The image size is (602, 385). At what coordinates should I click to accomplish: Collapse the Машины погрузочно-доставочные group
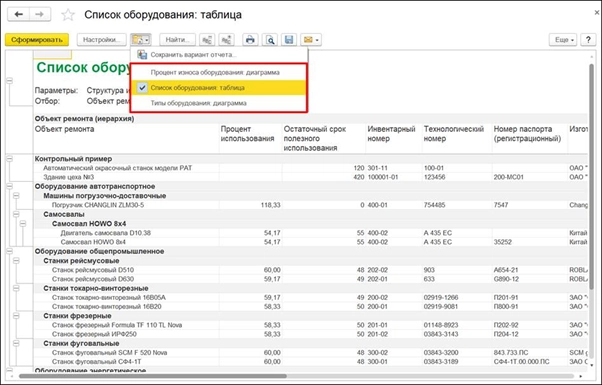coord(16,196)
